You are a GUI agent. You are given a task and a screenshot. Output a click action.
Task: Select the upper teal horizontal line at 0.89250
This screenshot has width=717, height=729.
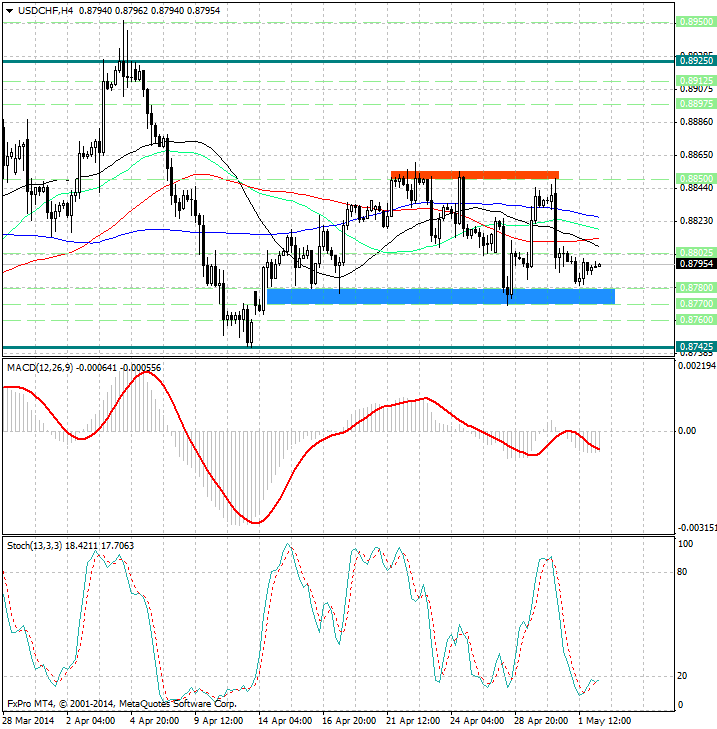[x=338, y=61]
